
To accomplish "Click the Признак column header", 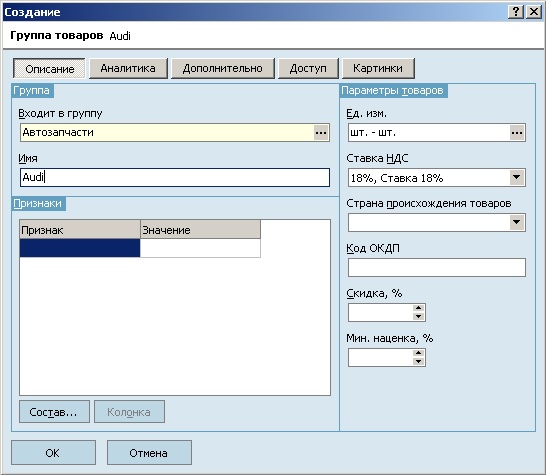I will click(x=80, y=229).
